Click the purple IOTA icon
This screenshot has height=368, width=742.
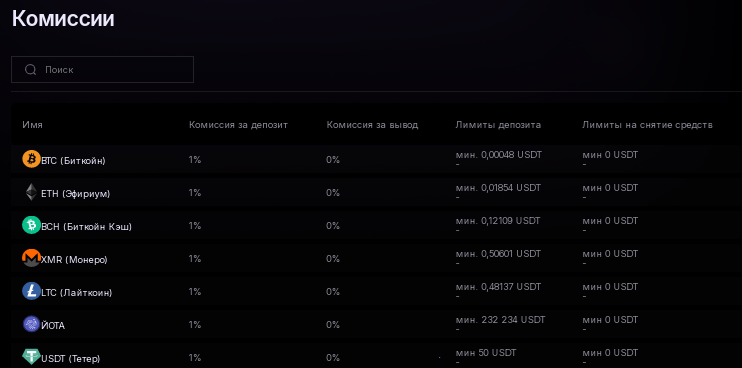coord(31,324)
